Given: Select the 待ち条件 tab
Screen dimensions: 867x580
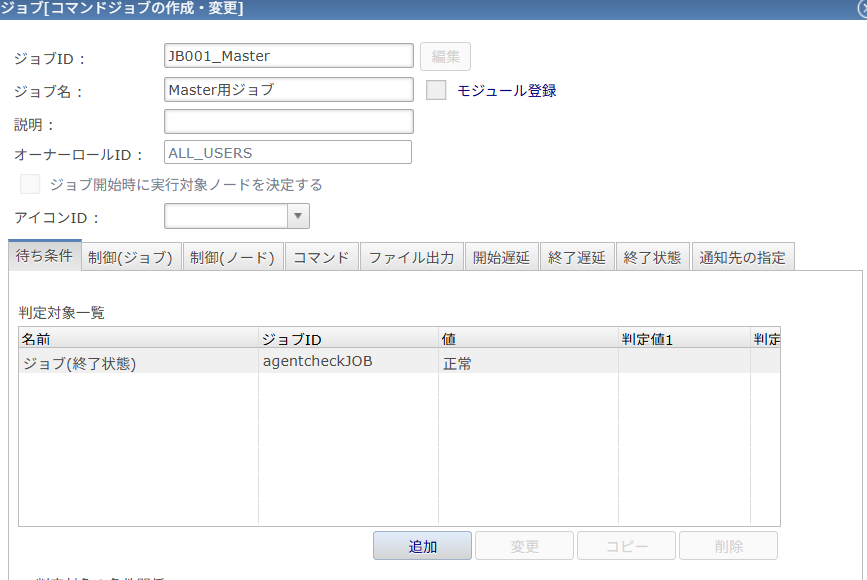Looking at the screenshot, I should (x=45, y=255).
